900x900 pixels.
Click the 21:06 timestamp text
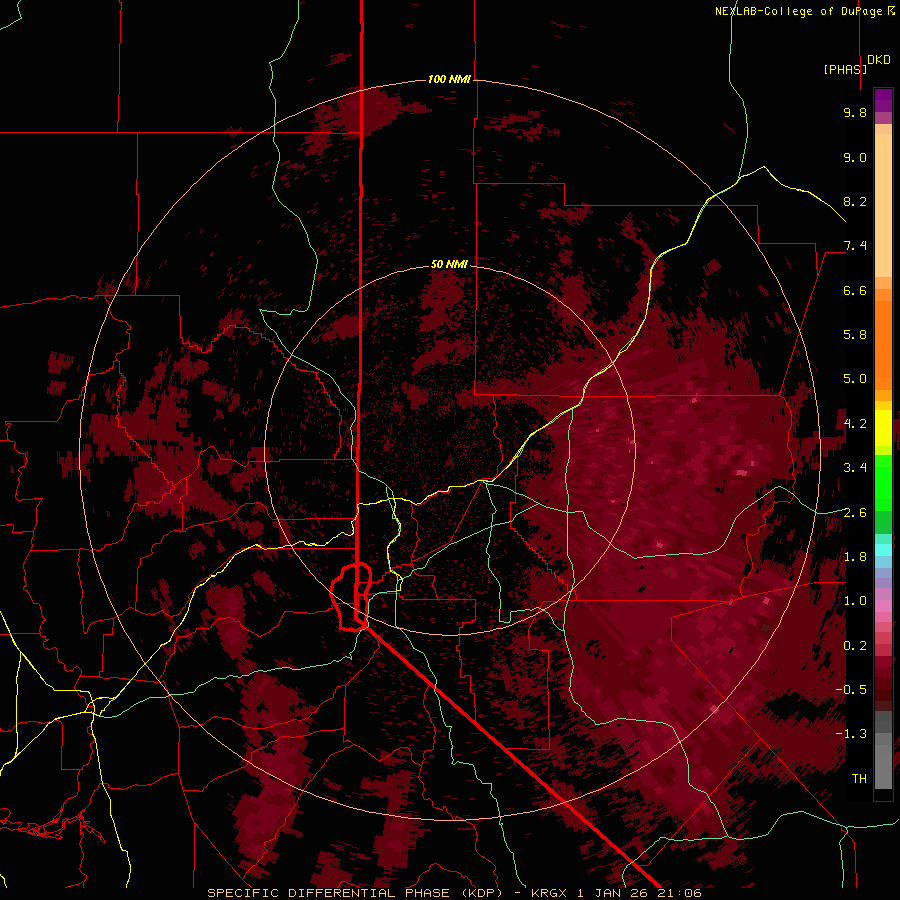click(678, 893)
